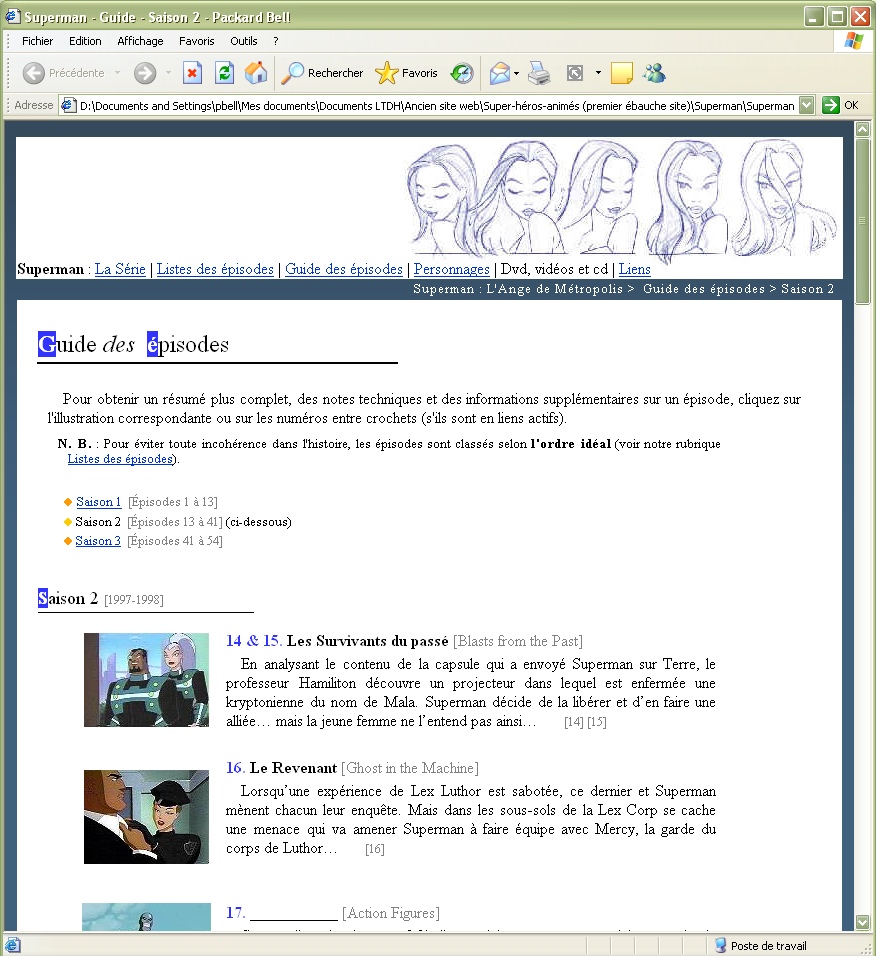Click the Poste de travail zone icon
The image size is (876, 956).
tap(721, 945)
